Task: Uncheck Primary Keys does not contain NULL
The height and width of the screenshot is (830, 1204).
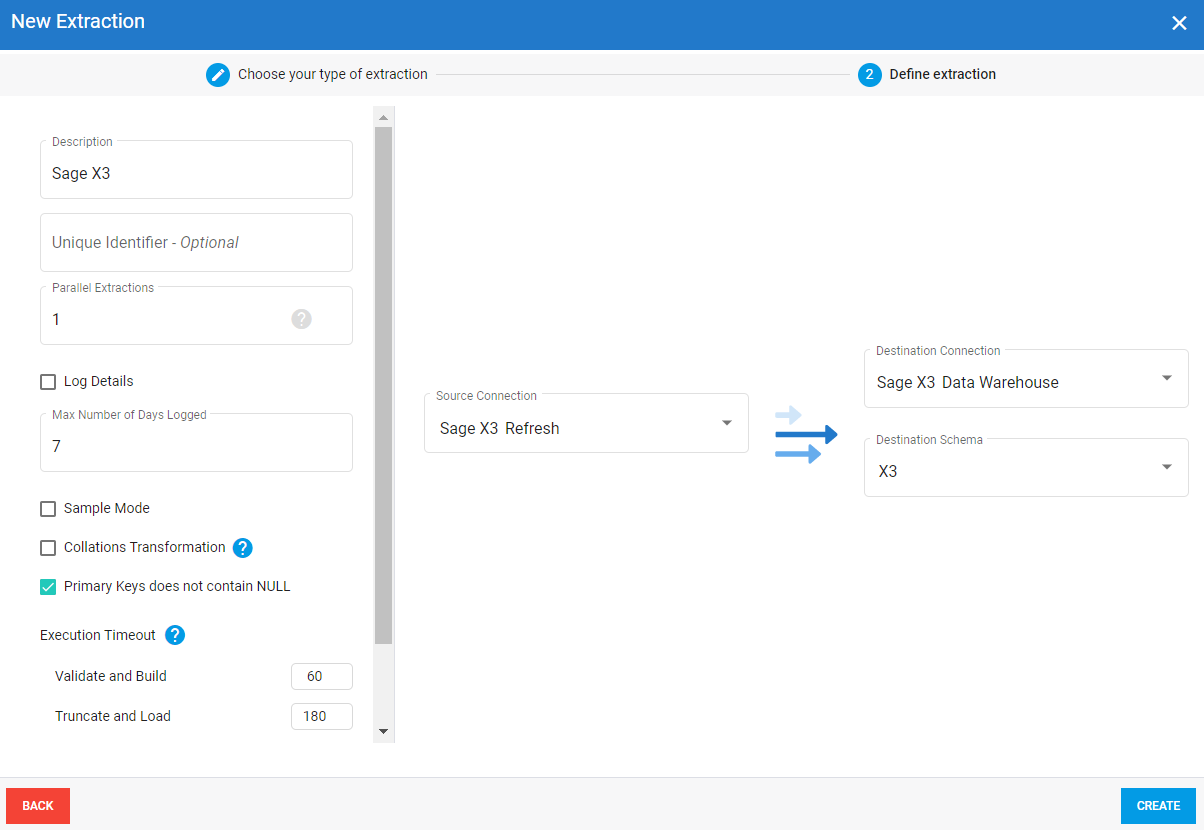Action: point(48,587)
